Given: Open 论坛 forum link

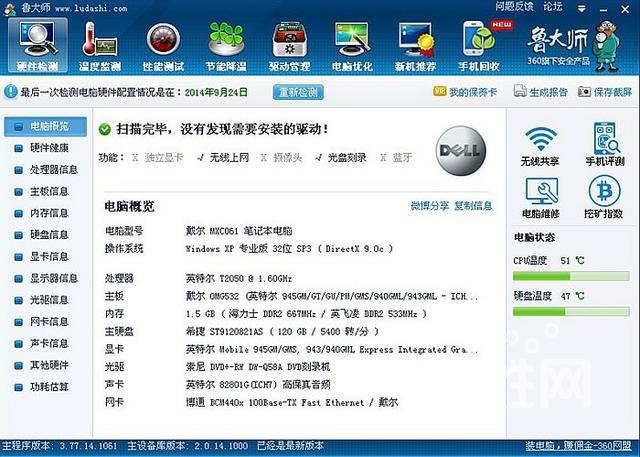Looking at the screenshot, I should click(553, 7).
